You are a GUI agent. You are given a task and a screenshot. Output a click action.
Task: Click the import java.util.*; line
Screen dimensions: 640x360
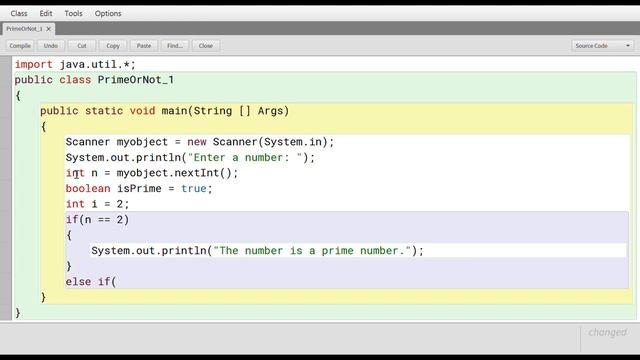(75, 64)
